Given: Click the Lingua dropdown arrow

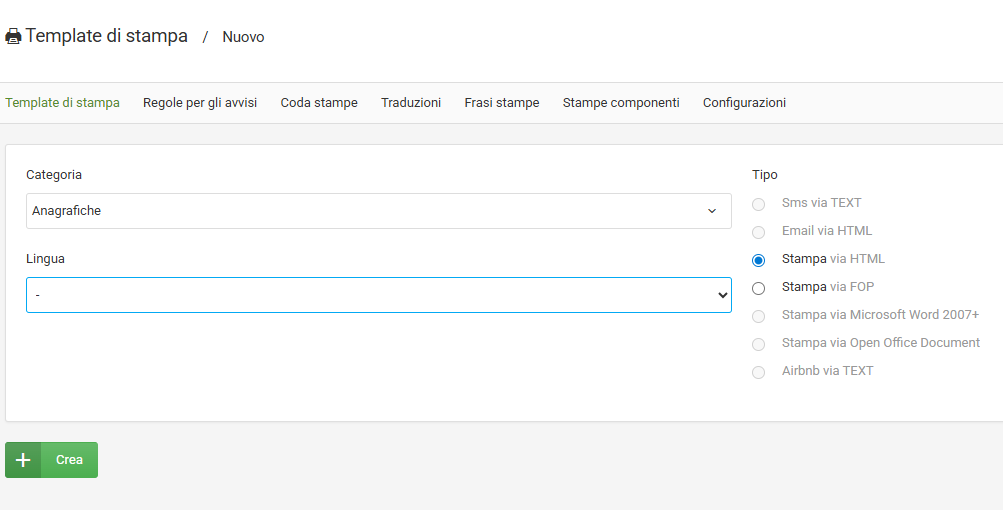Looking at the screenshot, I should point(722,295).
